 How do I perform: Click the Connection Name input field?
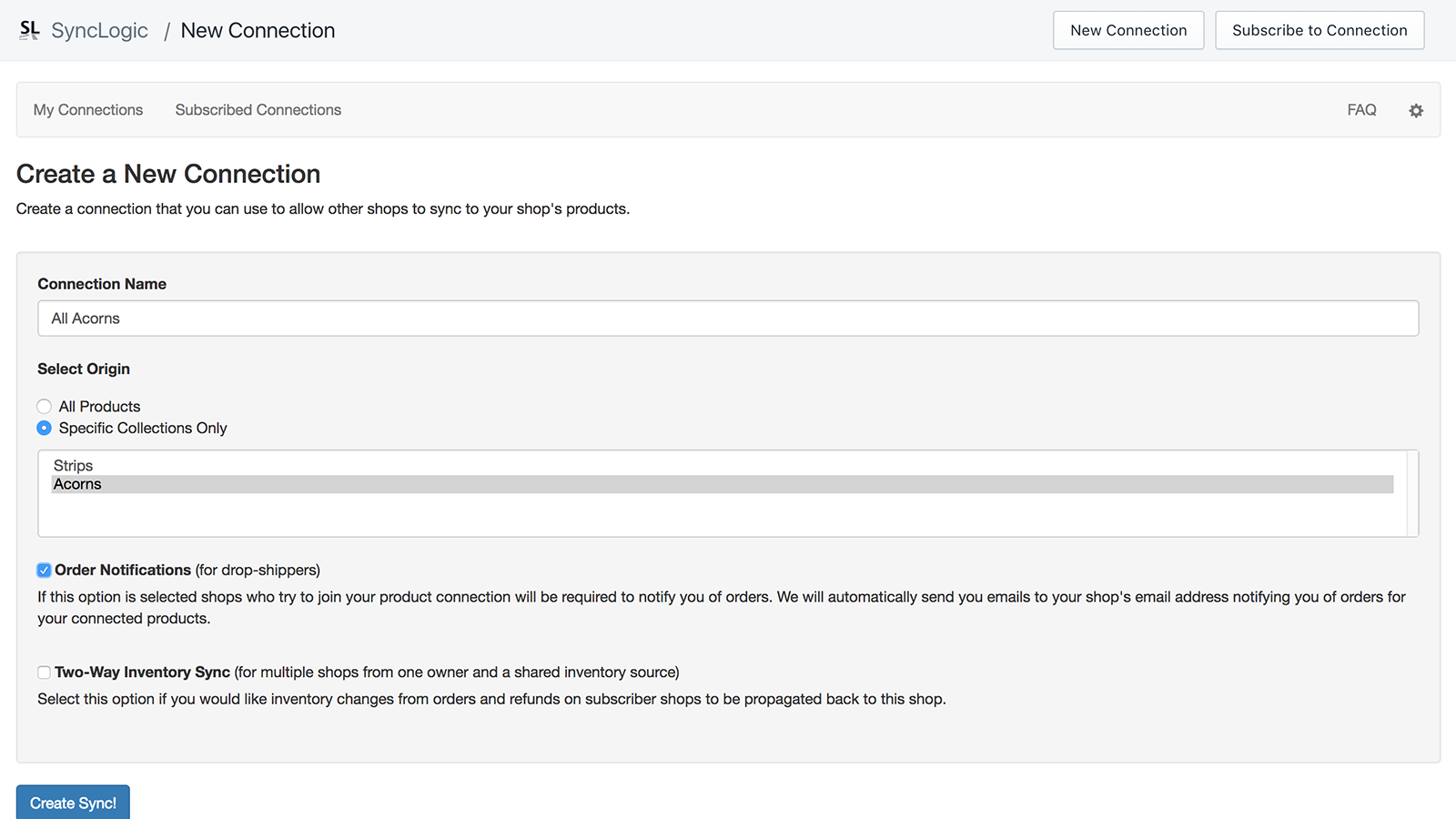(x=728, y=318)
